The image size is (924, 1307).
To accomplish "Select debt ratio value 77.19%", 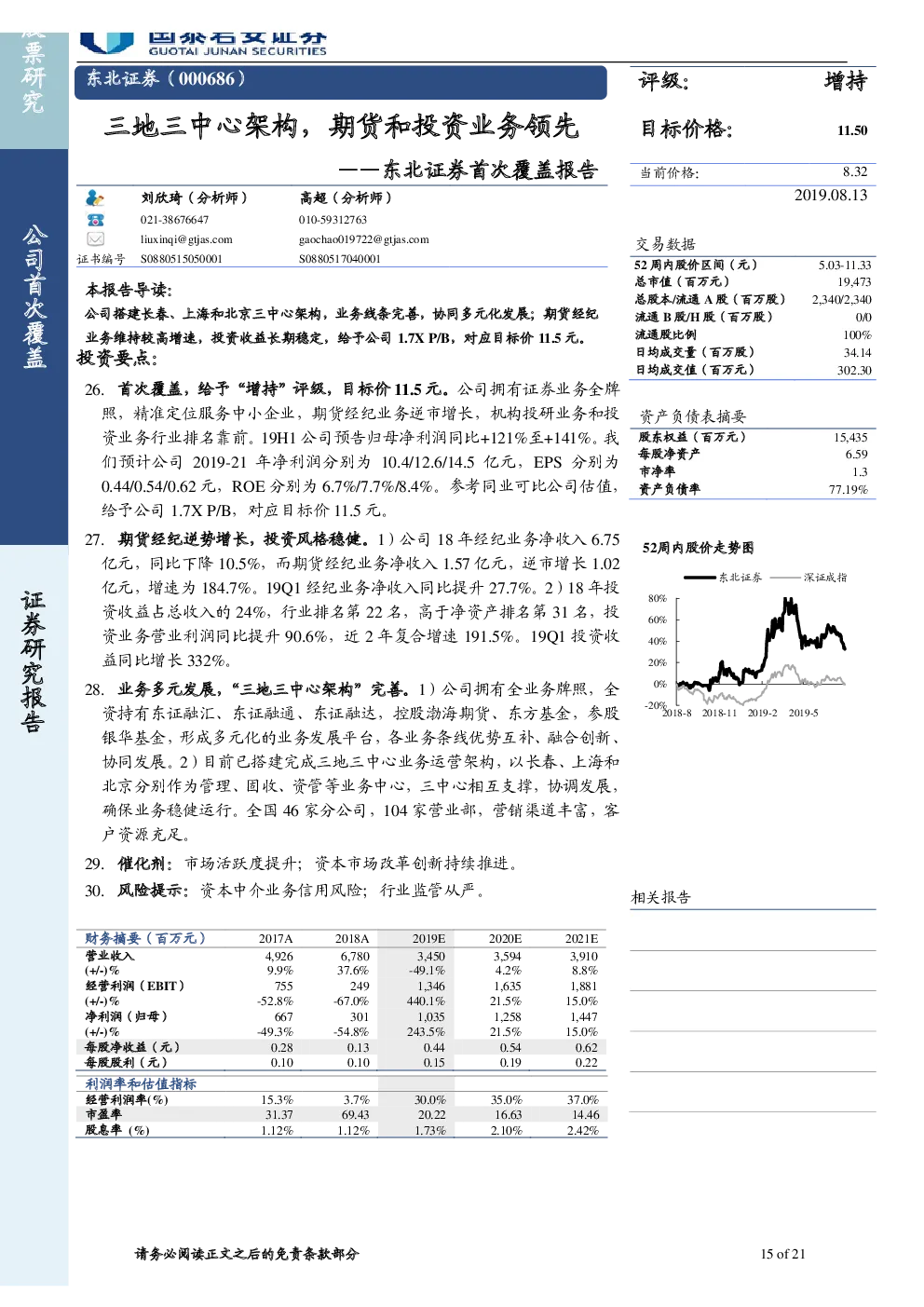I will 849,489.
